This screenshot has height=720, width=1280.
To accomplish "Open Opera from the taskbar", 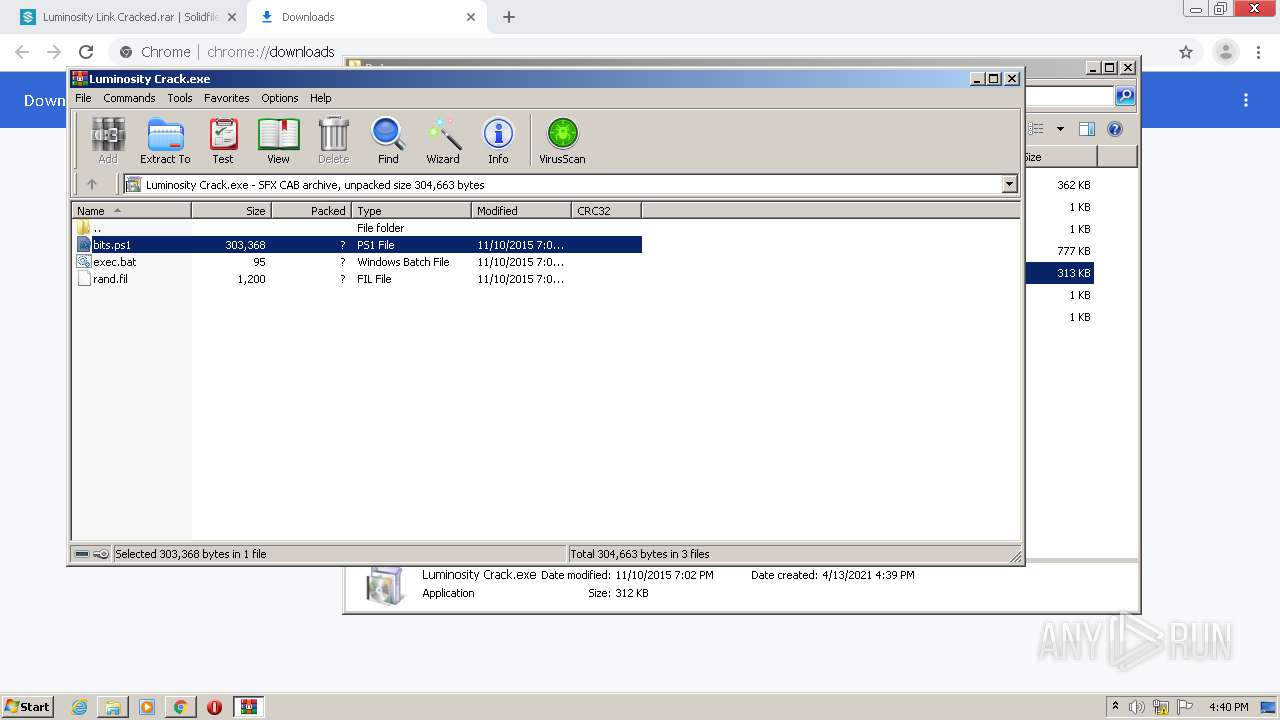I will [x=214, y=707].
